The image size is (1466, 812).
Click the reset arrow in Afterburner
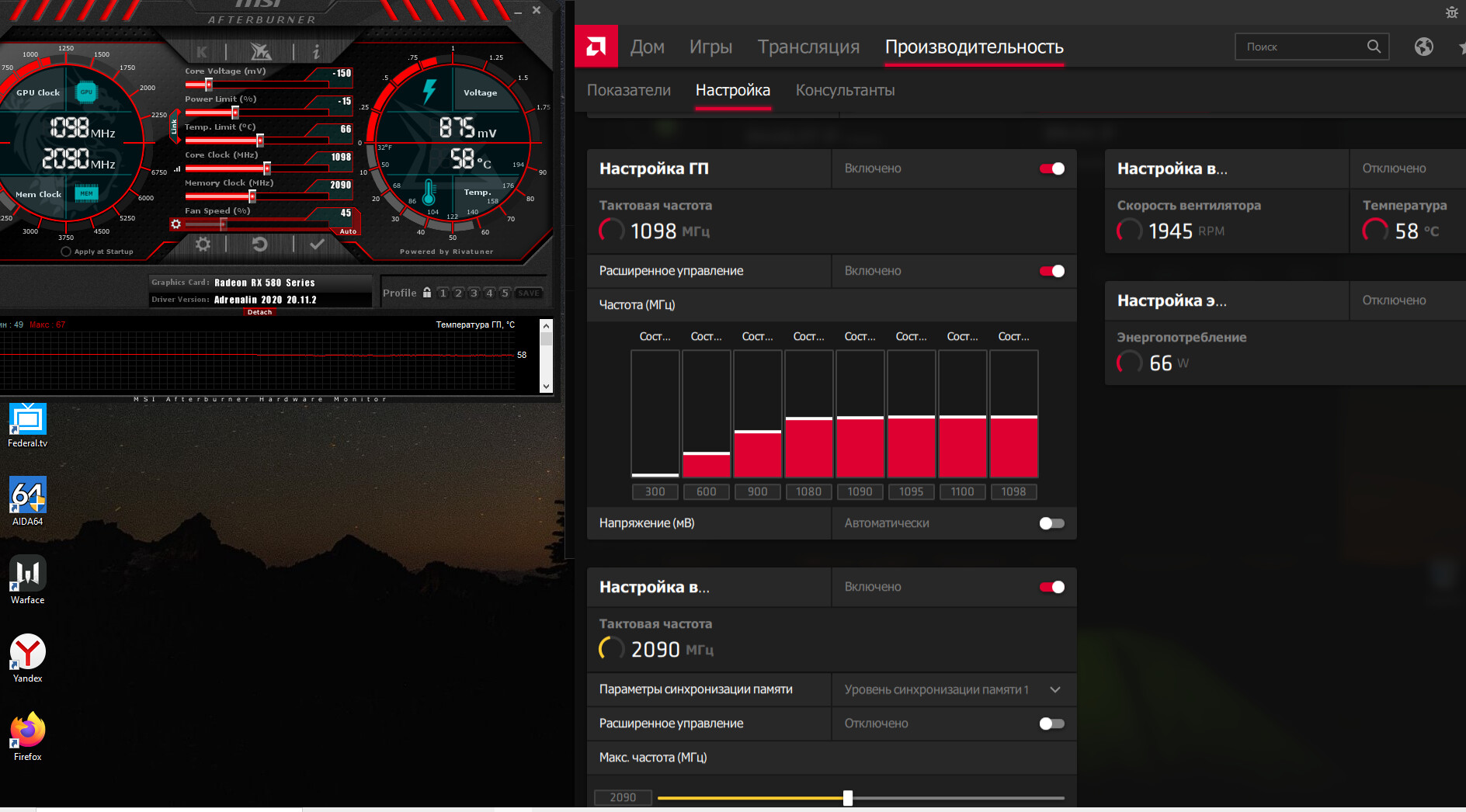click(x=259, y=245)
